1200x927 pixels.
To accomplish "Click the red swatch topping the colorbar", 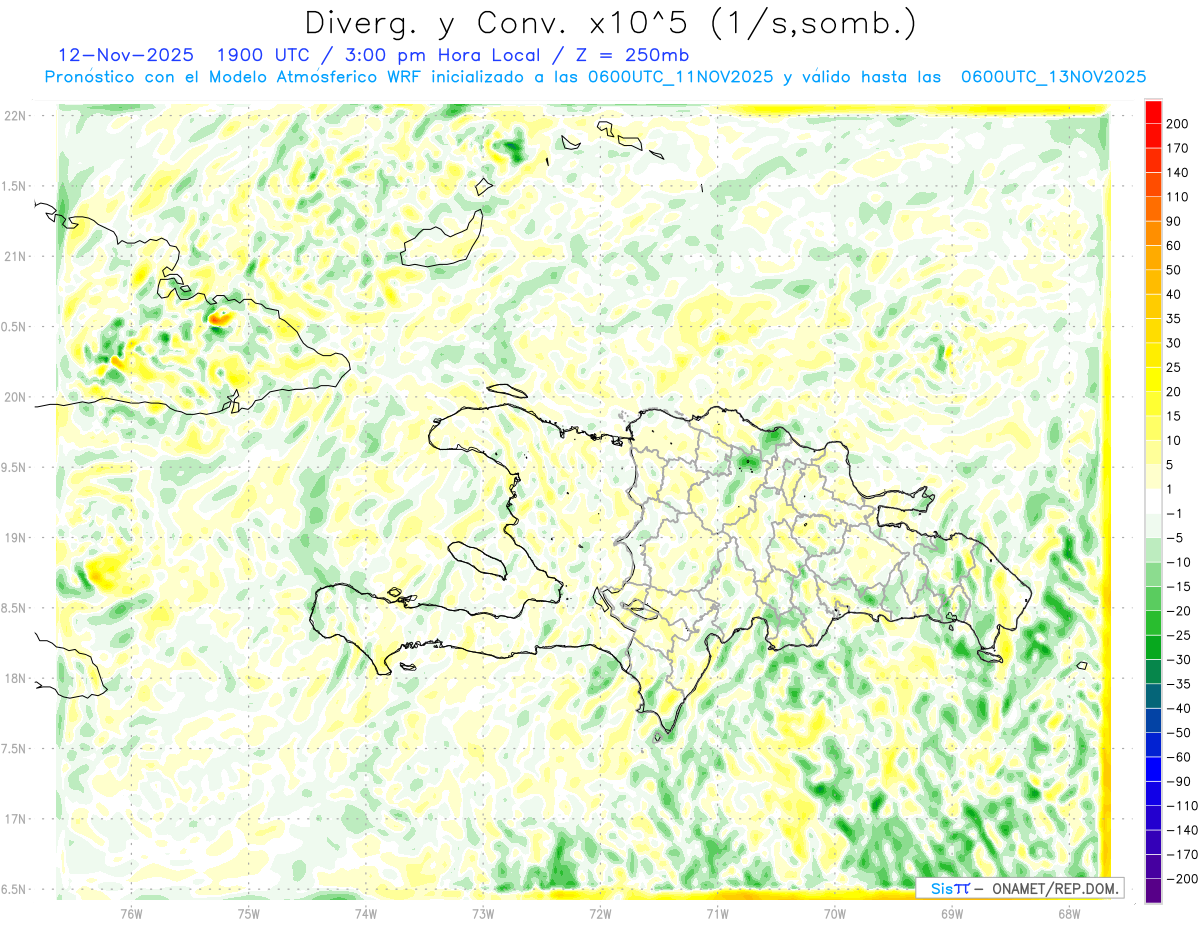I will (1153, 111).
